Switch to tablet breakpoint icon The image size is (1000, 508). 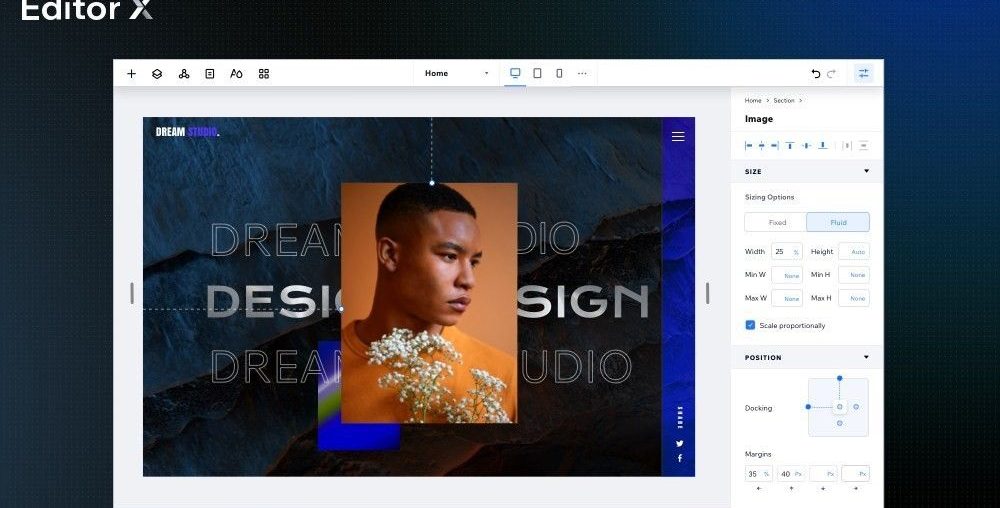(x=538, y=73)
